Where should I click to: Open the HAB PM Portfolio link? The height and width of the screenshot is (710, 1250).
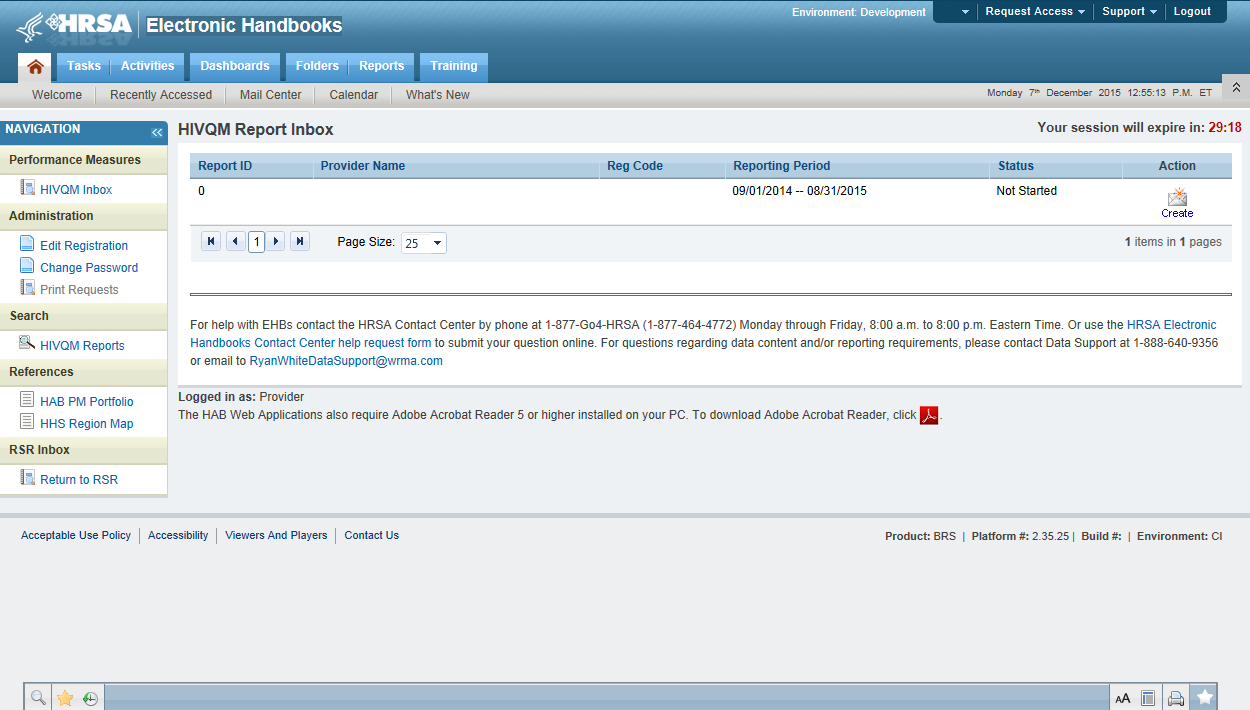click(x=87, y=402)
